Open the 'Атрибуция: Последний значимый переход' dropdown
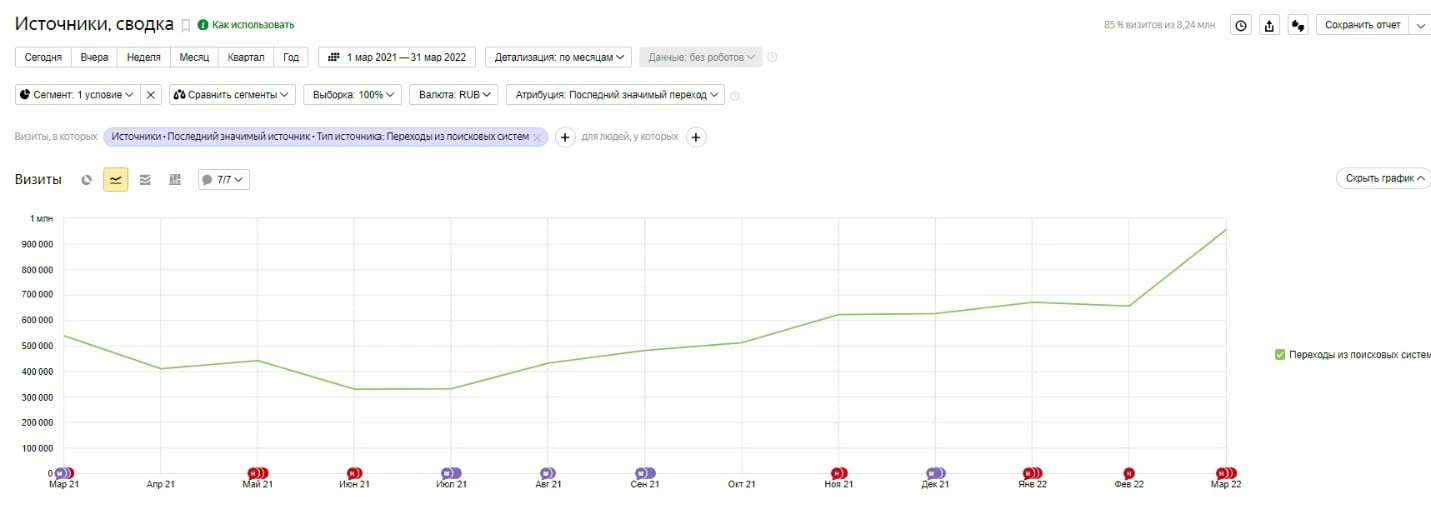 [615, 95]
